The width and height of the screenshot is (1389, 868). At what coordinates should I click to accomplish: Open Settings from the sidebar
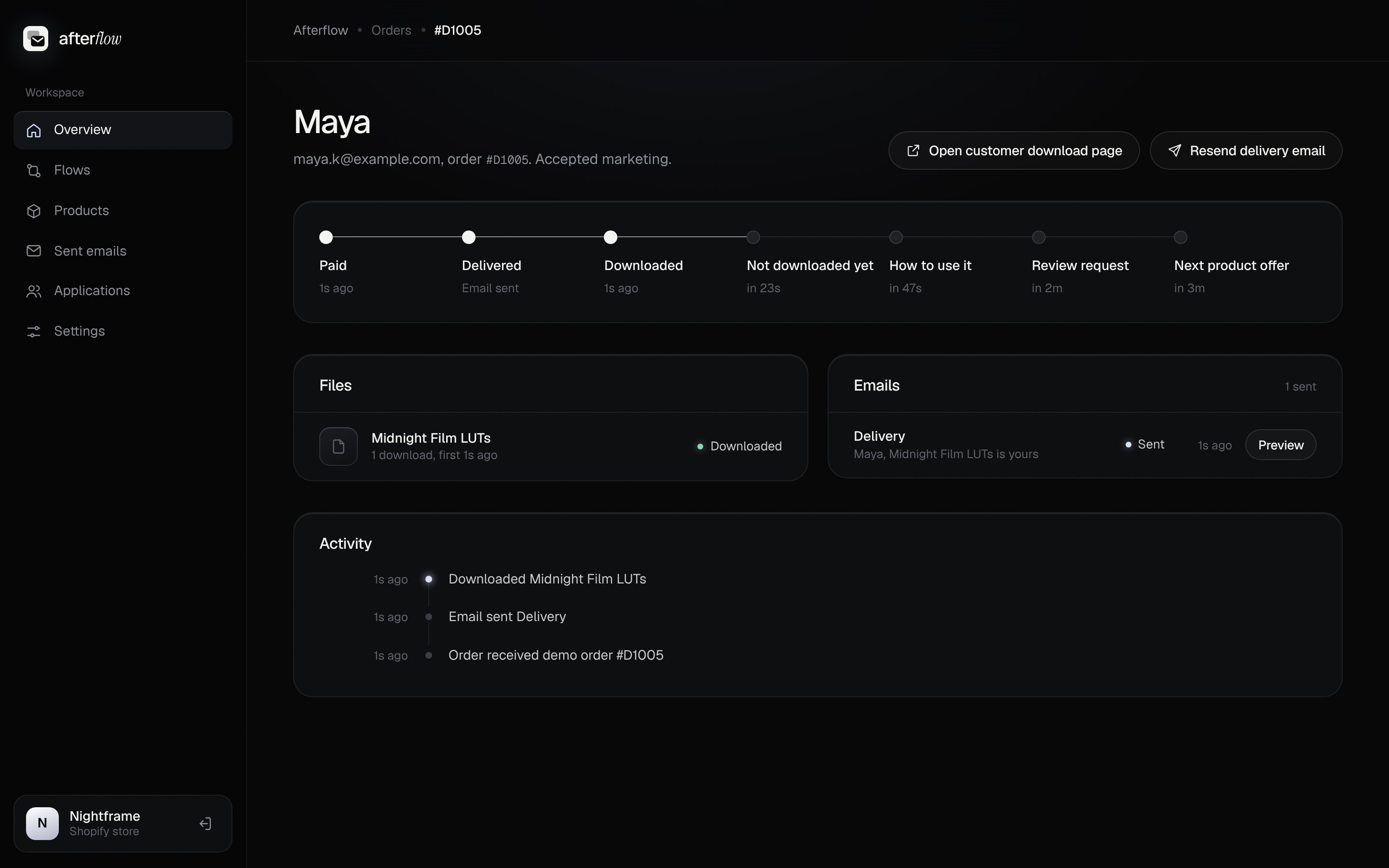(123, 331)
